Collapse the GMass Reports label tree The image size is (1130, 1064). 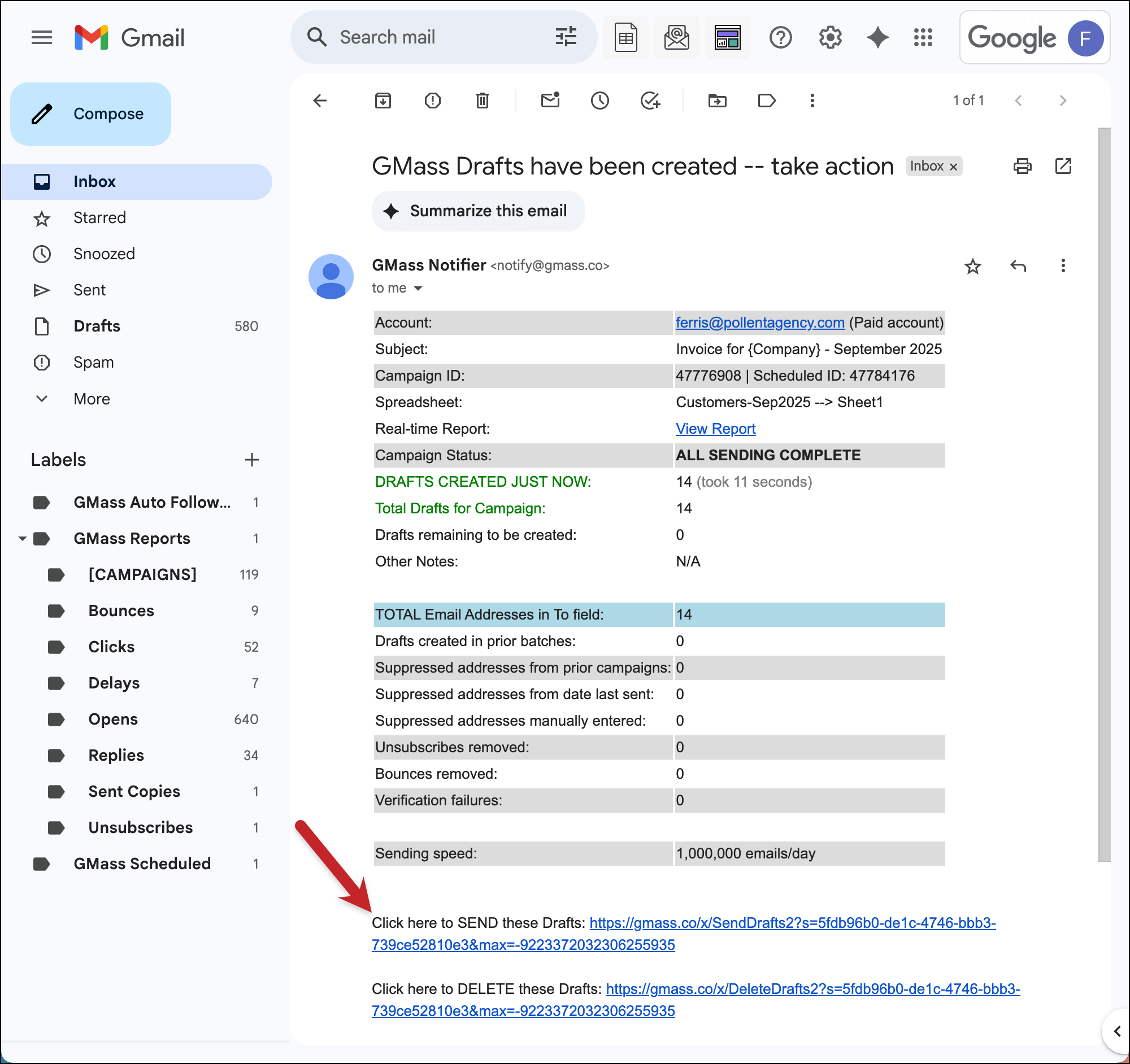(22, 538)
